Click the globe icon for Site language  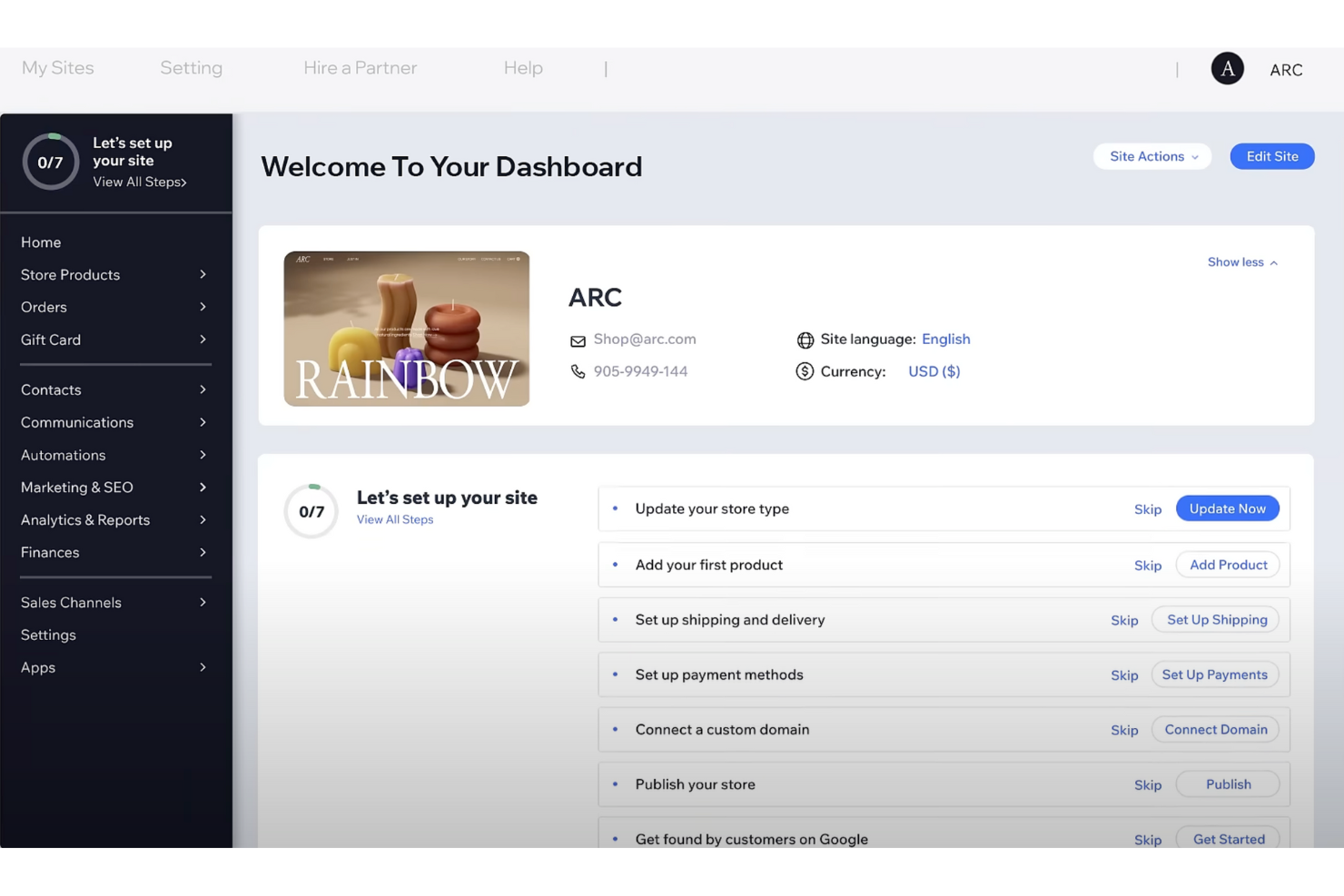[x=806, y=340]
